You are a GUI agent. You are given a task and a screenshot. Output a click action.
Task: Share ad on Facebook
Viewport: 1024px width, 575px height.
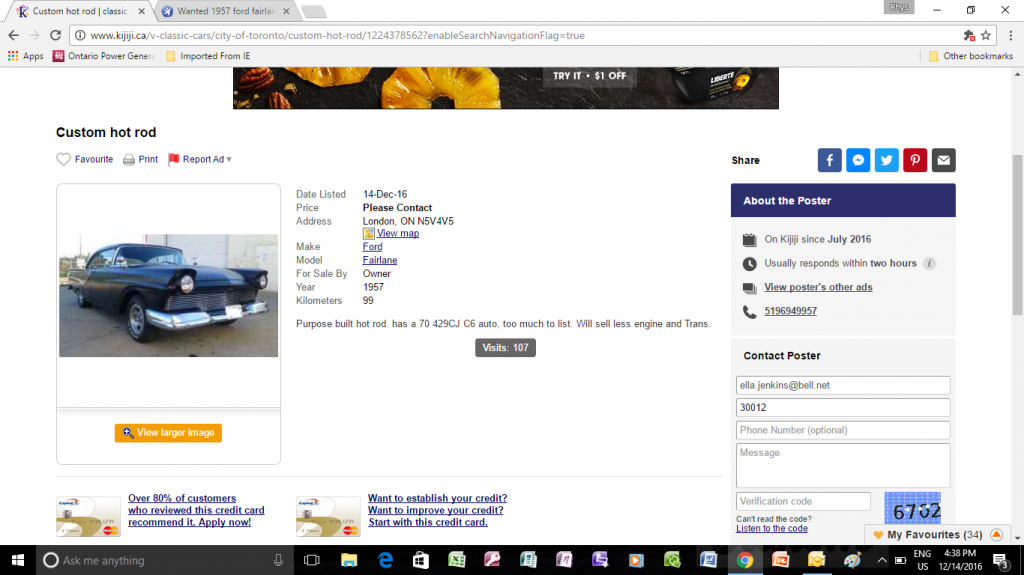(x=829, y=160)
